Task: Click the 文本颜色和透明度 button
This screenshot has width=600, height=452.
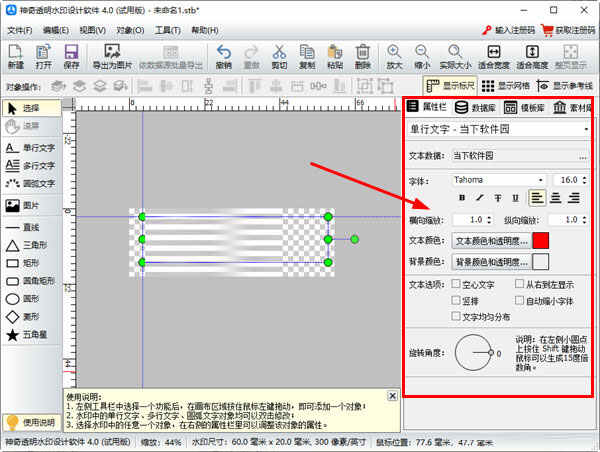Action: point(490,241)
